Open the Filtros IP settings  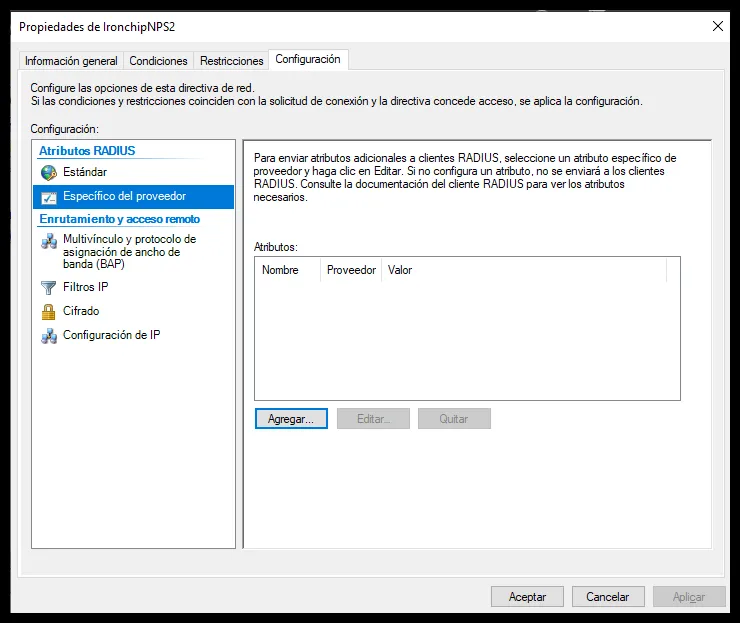pyautogui.click(x=133, y=287)
